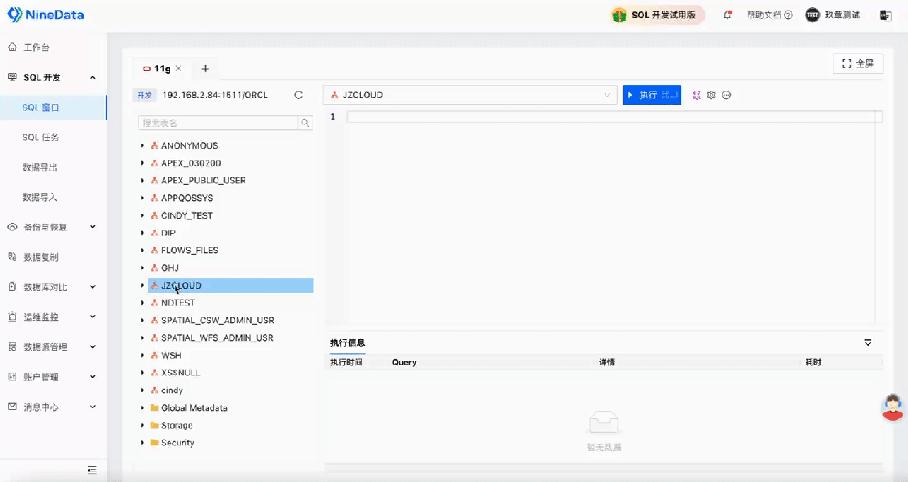Open the 工作台 home icon
The image size is (908, 482).
[x=12, y=47]
